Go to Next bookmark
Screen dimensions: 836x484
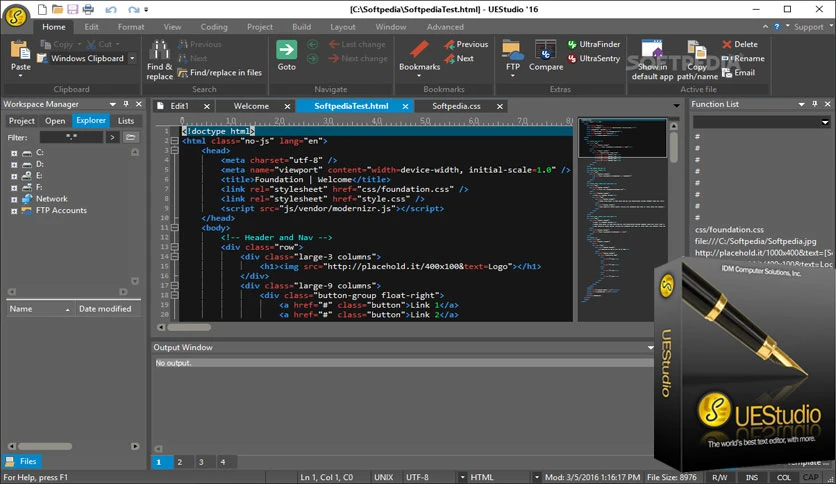(x=459, y=59)
